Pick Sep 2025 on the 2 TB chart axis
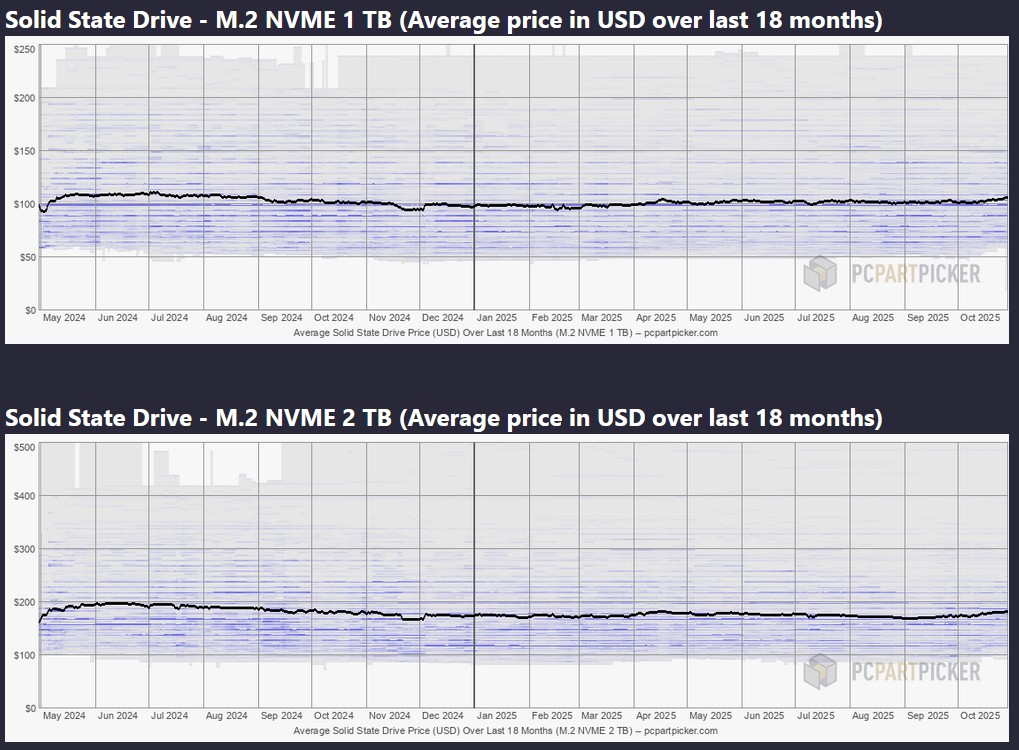This screenshot has height=750, width=1019. [928, 716]
